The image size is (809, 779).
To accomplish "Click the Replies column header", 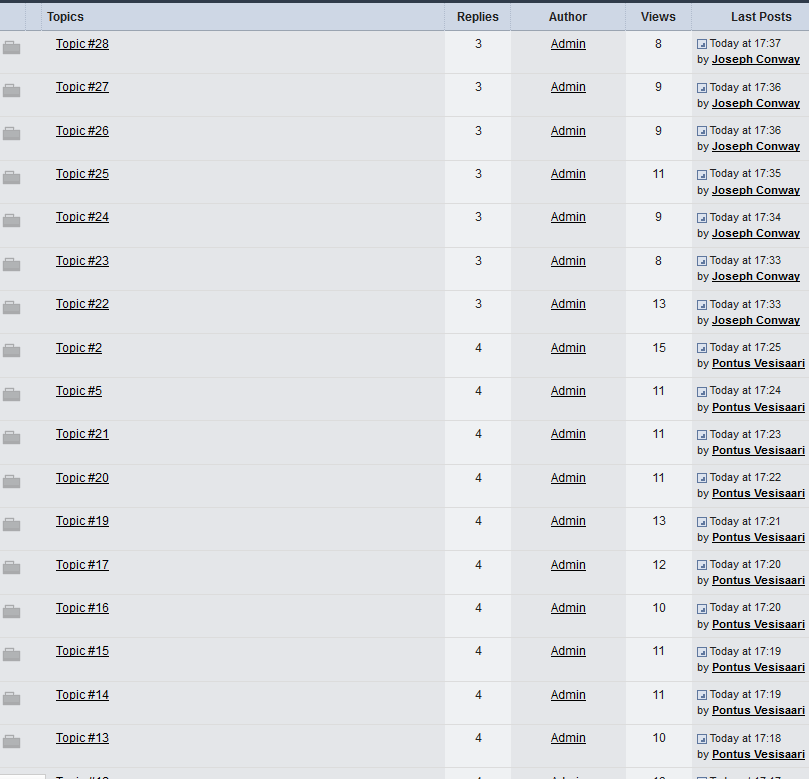I will 478,17.
